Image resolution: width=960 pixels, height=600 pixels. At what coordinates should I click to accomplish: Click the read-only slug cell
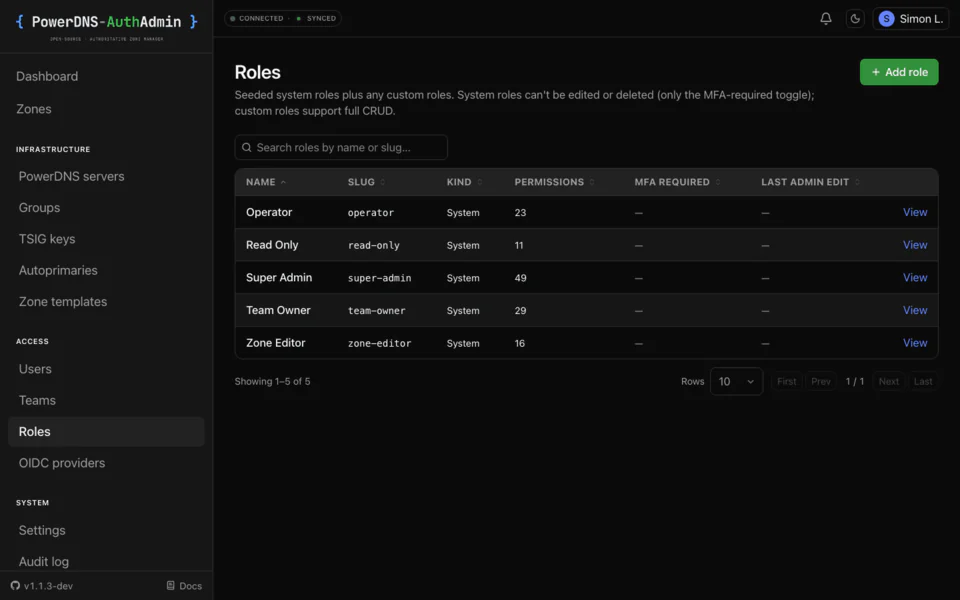click(373, 246)
